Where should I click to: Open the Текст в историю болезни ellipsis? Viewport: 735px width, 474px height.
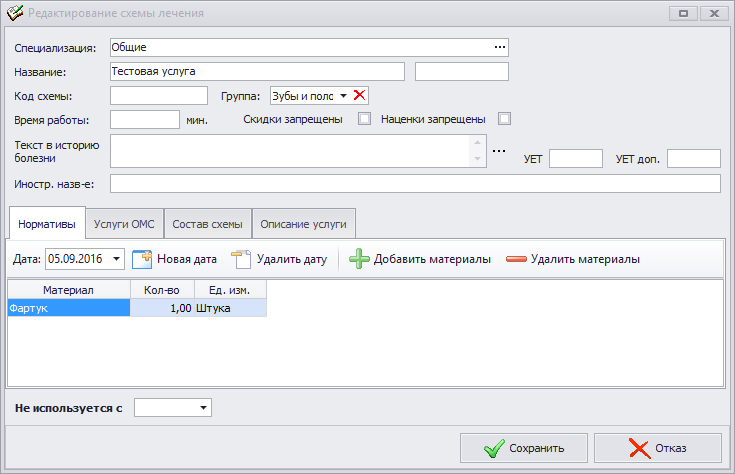coord(499,151)
